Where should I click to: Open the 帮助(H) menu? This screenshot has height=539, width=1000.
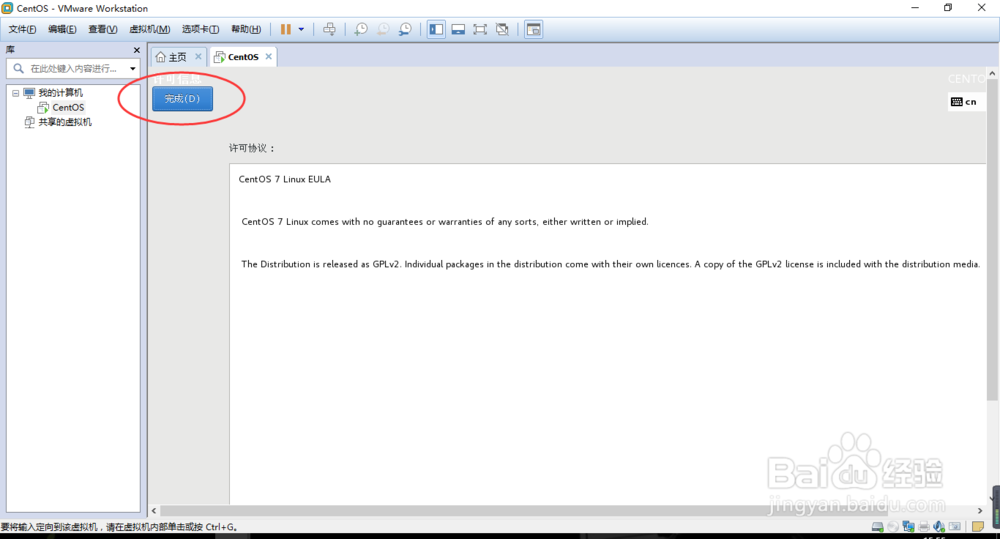pyautogui.click(x=246, y=29)
